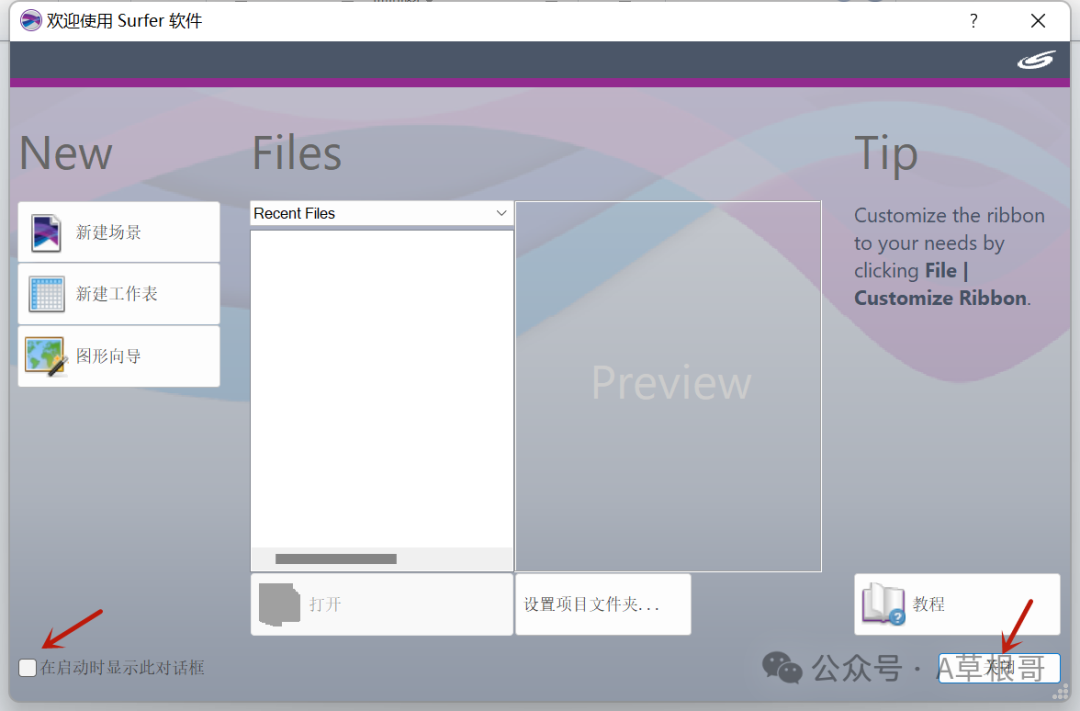This screenshot has height=711, width=1080.
Task: Click the Surfer app icon in title bar
Action: [x=31, y=20]
